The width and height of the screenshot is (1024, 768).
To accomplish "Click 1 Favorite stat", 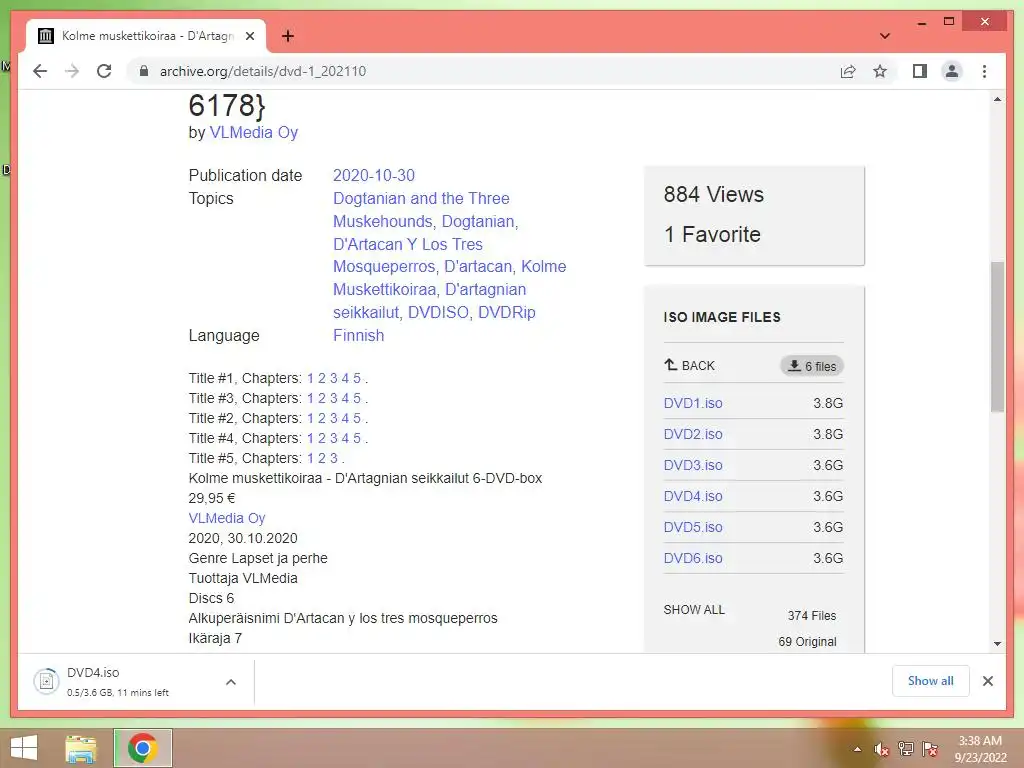I will (712, 234).
